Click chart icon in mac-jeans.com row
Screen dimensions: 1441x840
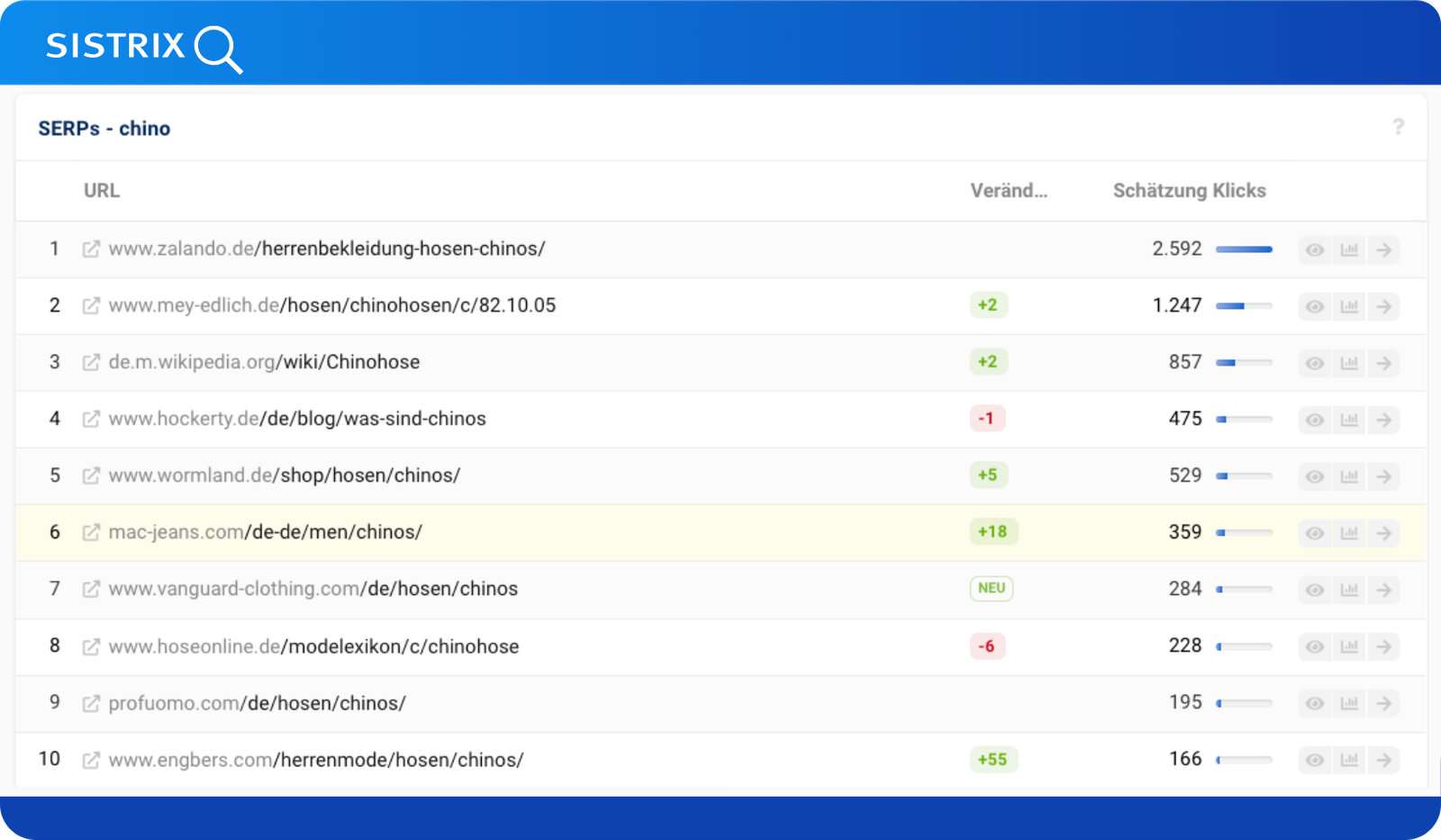1349,533
